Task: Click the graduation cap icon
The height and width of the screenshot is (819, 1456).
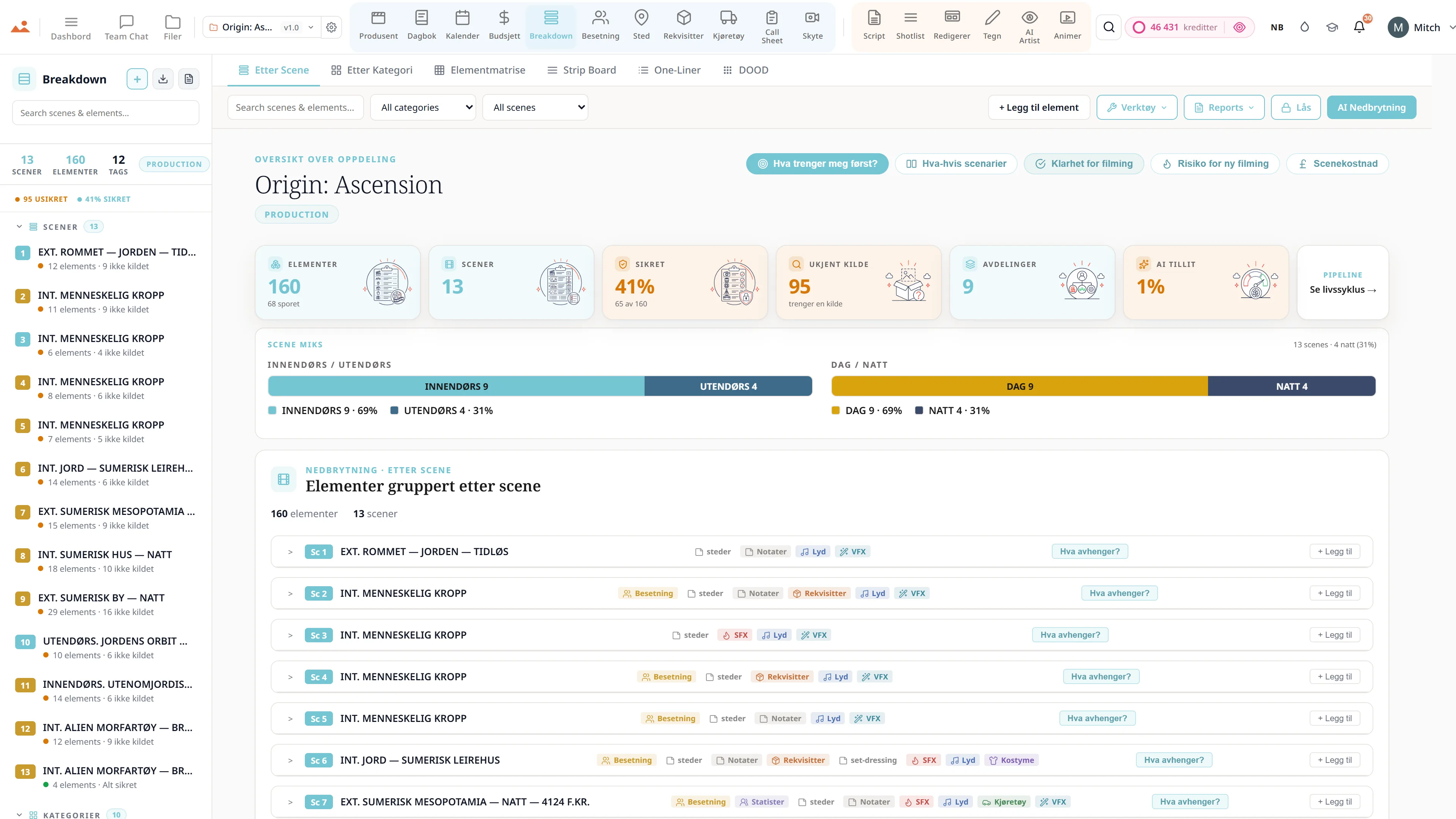Action: [x=1332, y=27]
